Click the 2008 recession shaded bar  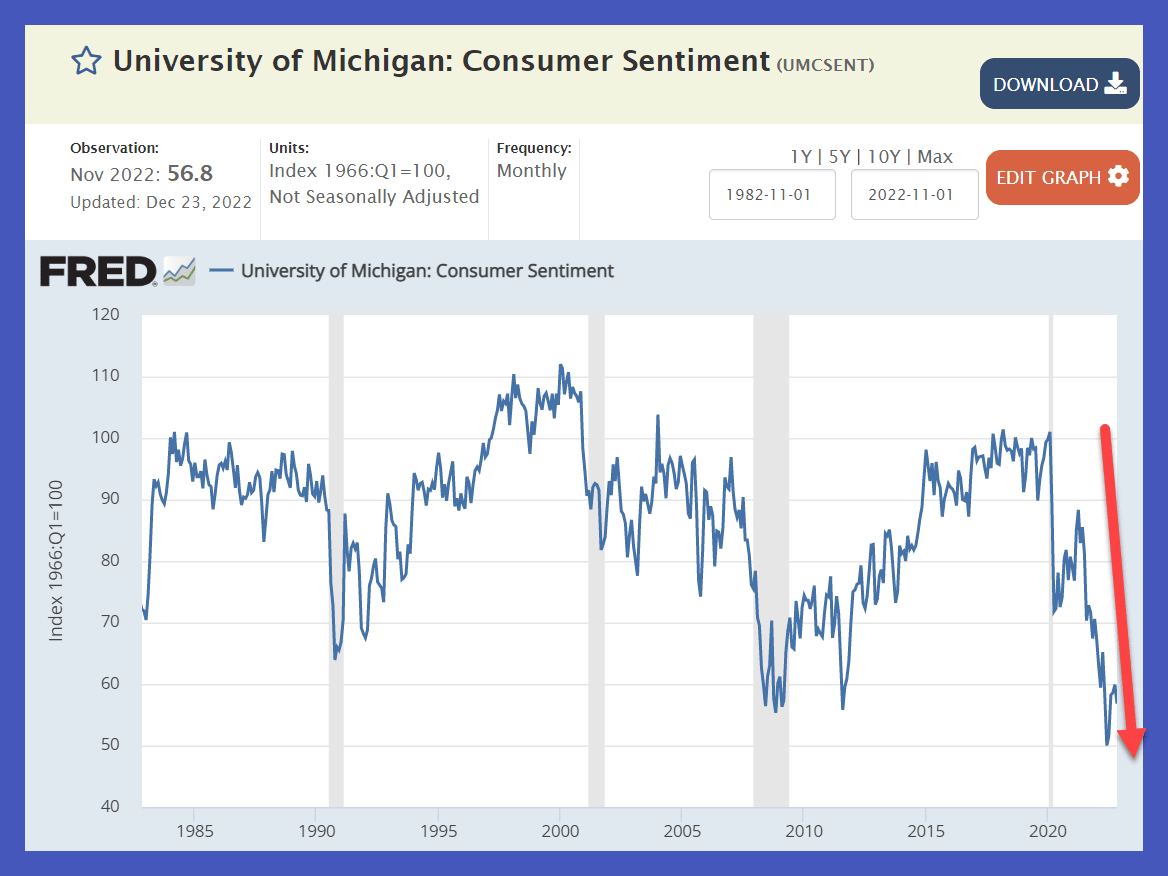pyautogui.click(x=771, y=560)
